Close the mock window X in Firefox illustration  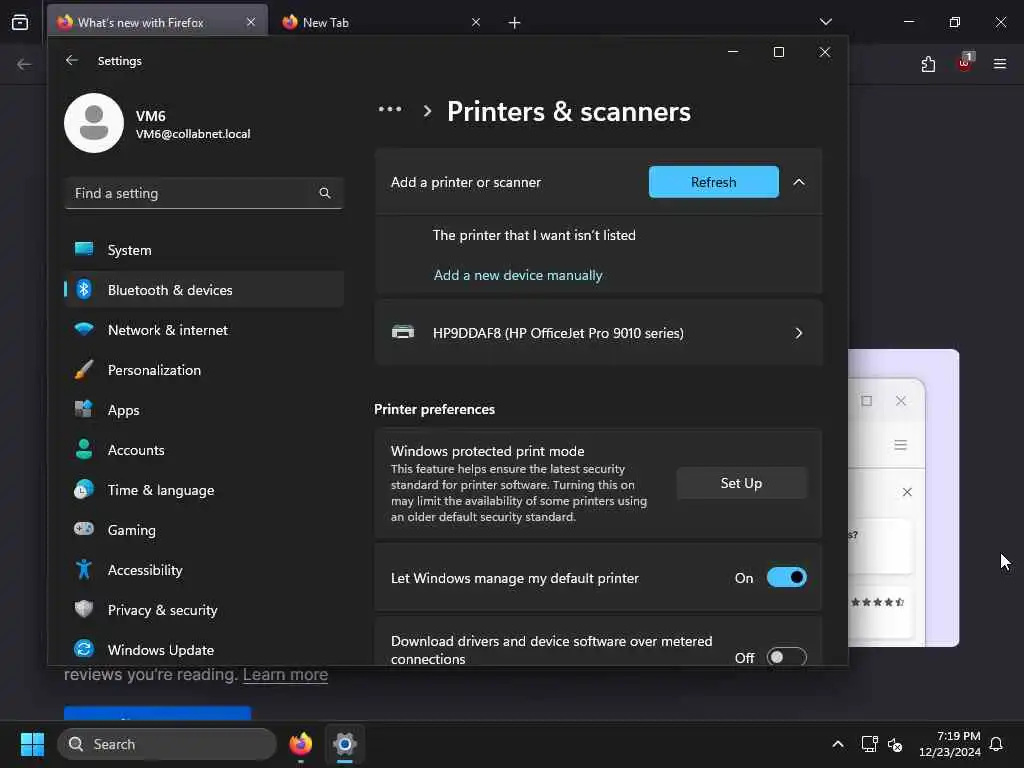(901, 401)
